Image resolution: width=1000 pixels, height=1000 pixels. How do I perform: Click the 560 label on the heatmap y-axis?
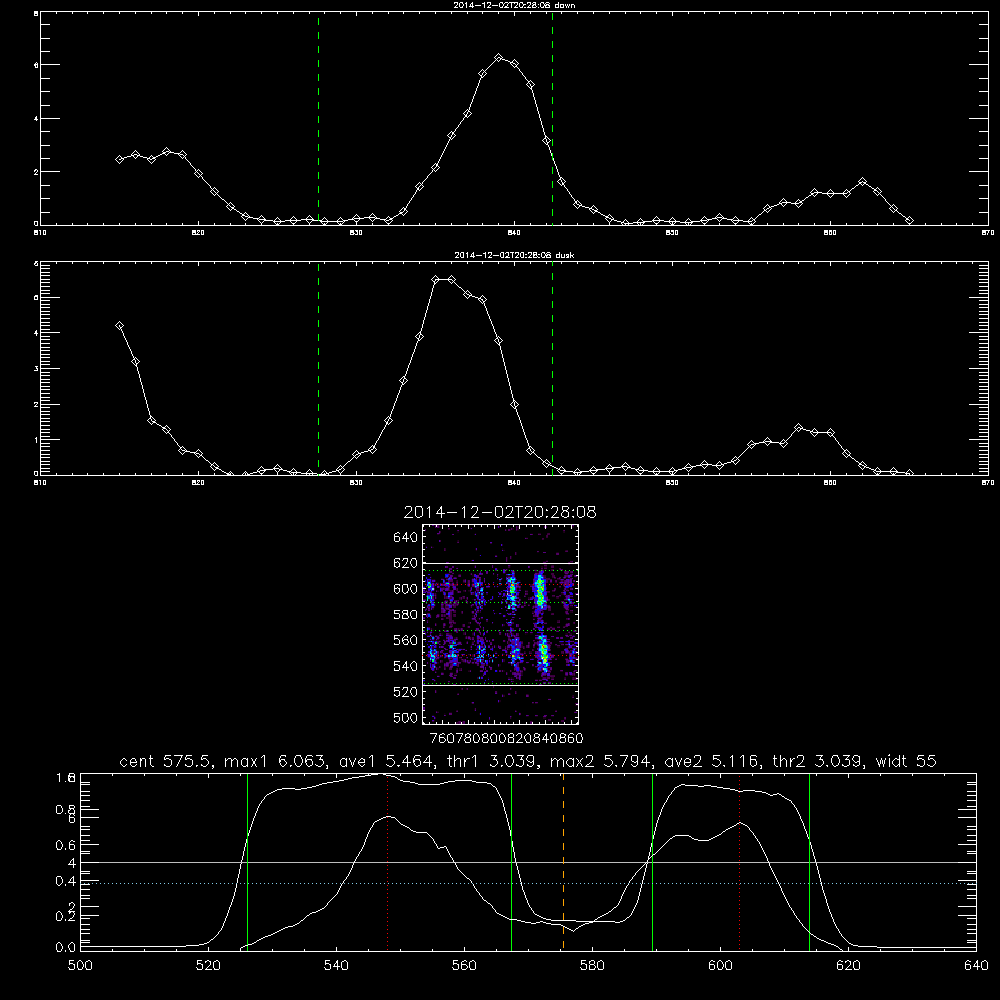click(x=406, y=640)
